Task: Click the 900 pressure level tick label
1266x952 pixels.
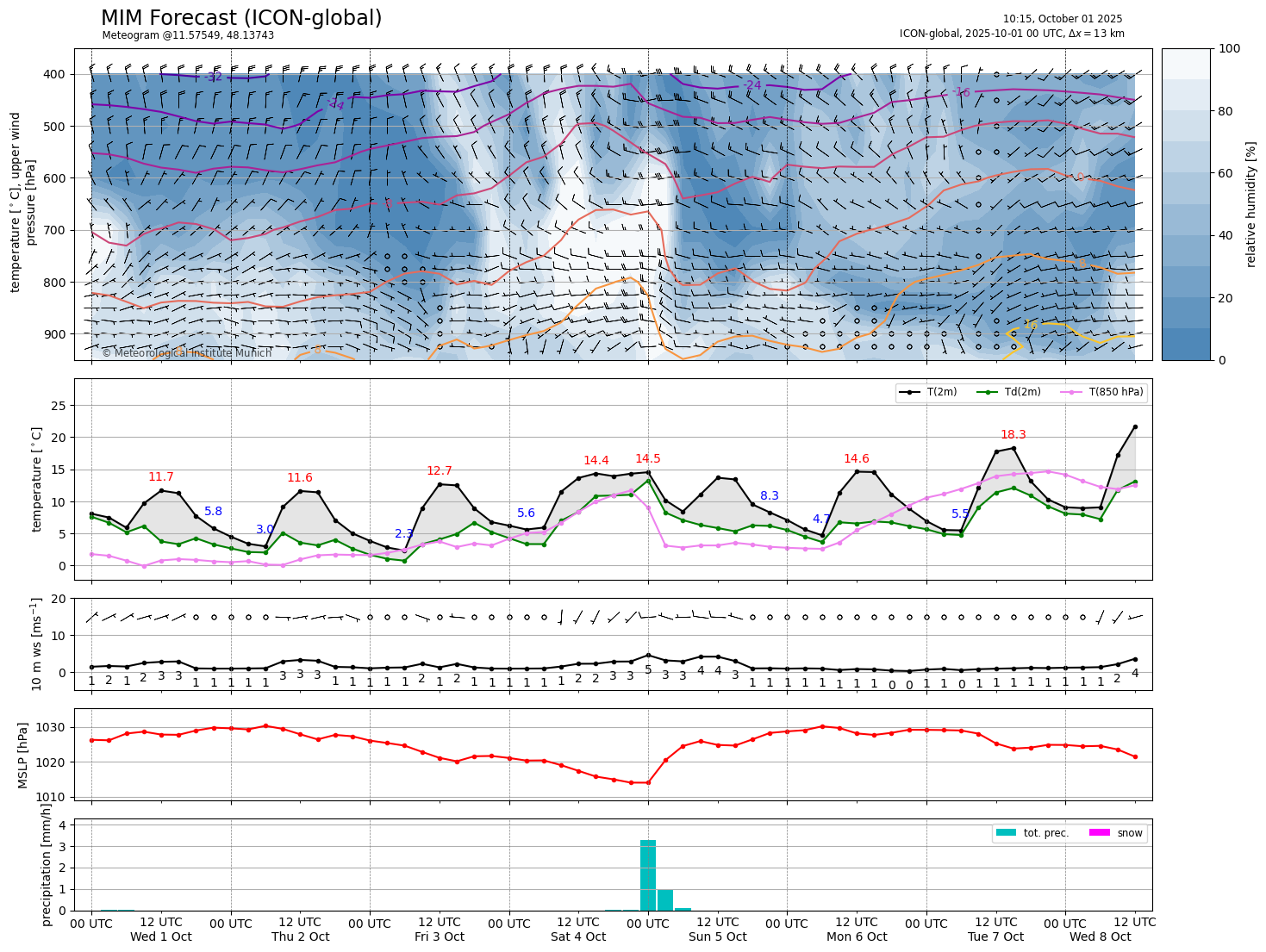Action: [x=55, y=334]
